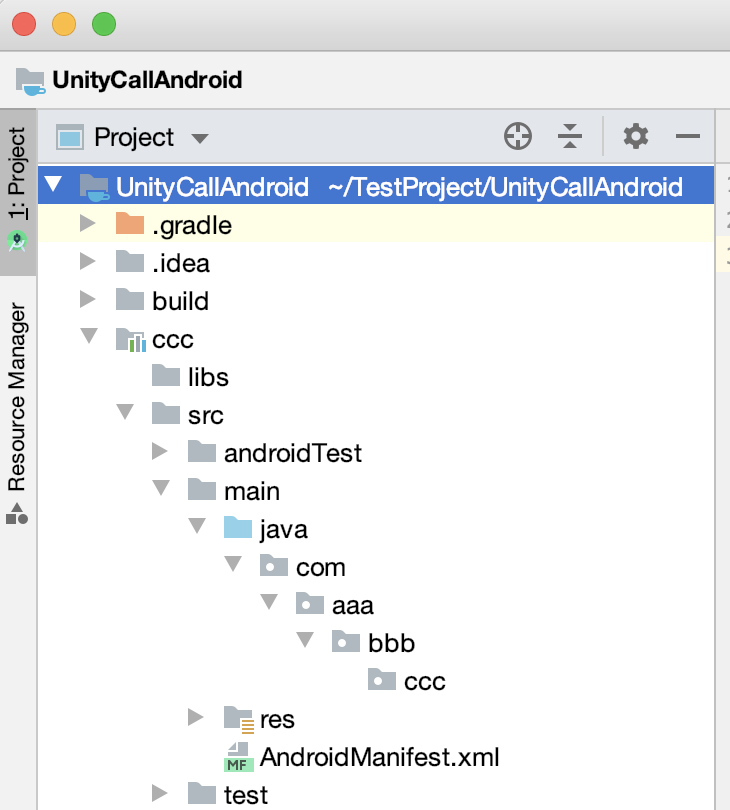The height and width of the screenshot is (810, 730).
Task: Open the Resource Manager side tab
Action: 18,413
